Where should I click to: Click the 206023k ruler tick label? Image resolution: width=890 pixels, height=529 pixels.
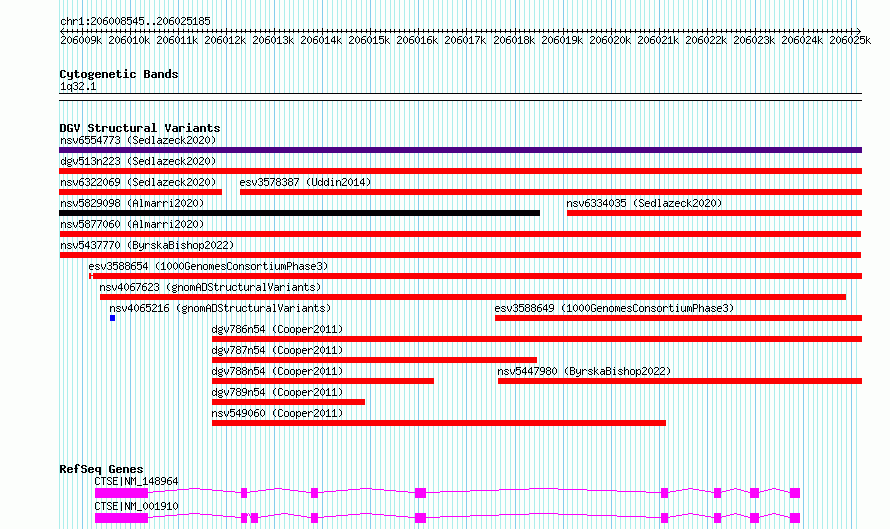pos(754,40)
